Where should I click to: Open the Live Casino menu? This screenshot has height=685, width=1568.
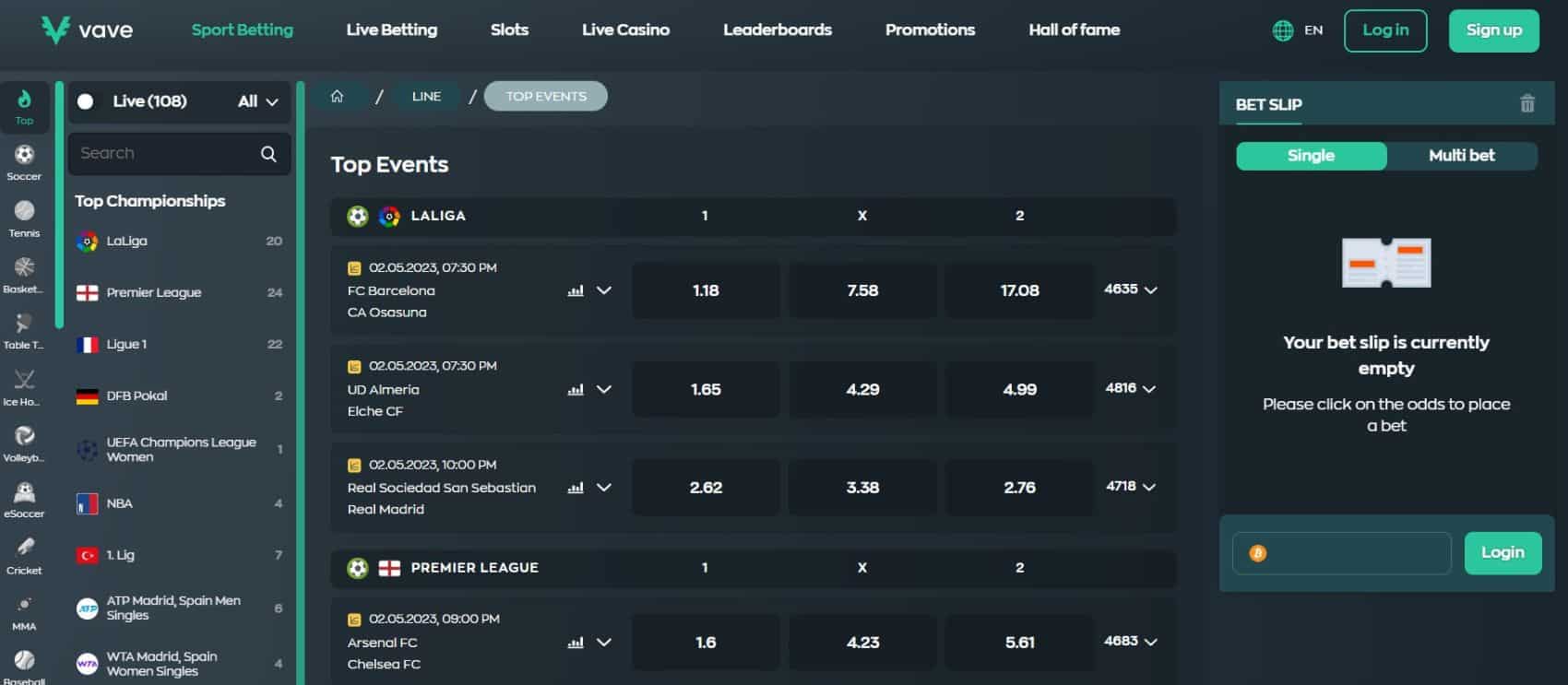point(624,30)
